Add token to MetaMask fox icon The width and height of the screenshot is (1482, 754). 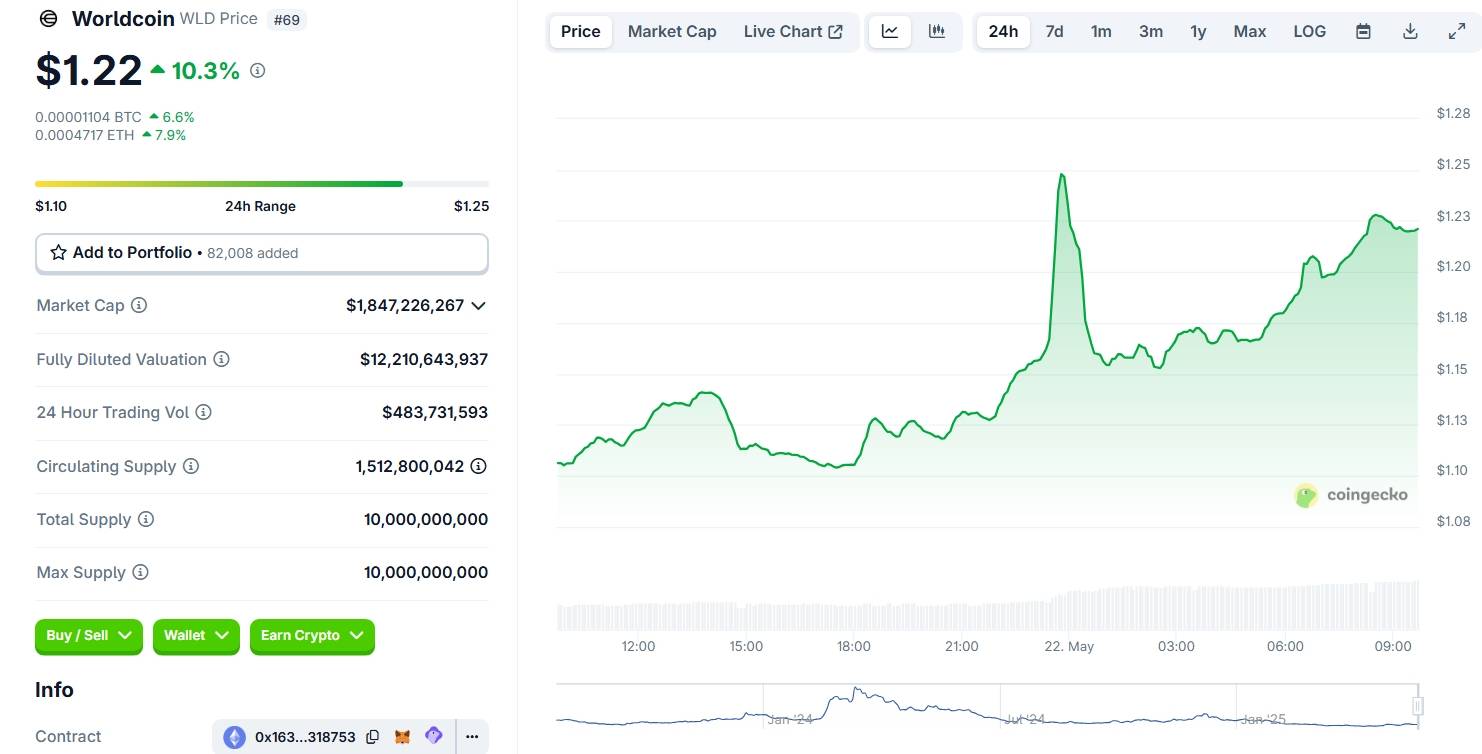402,737
